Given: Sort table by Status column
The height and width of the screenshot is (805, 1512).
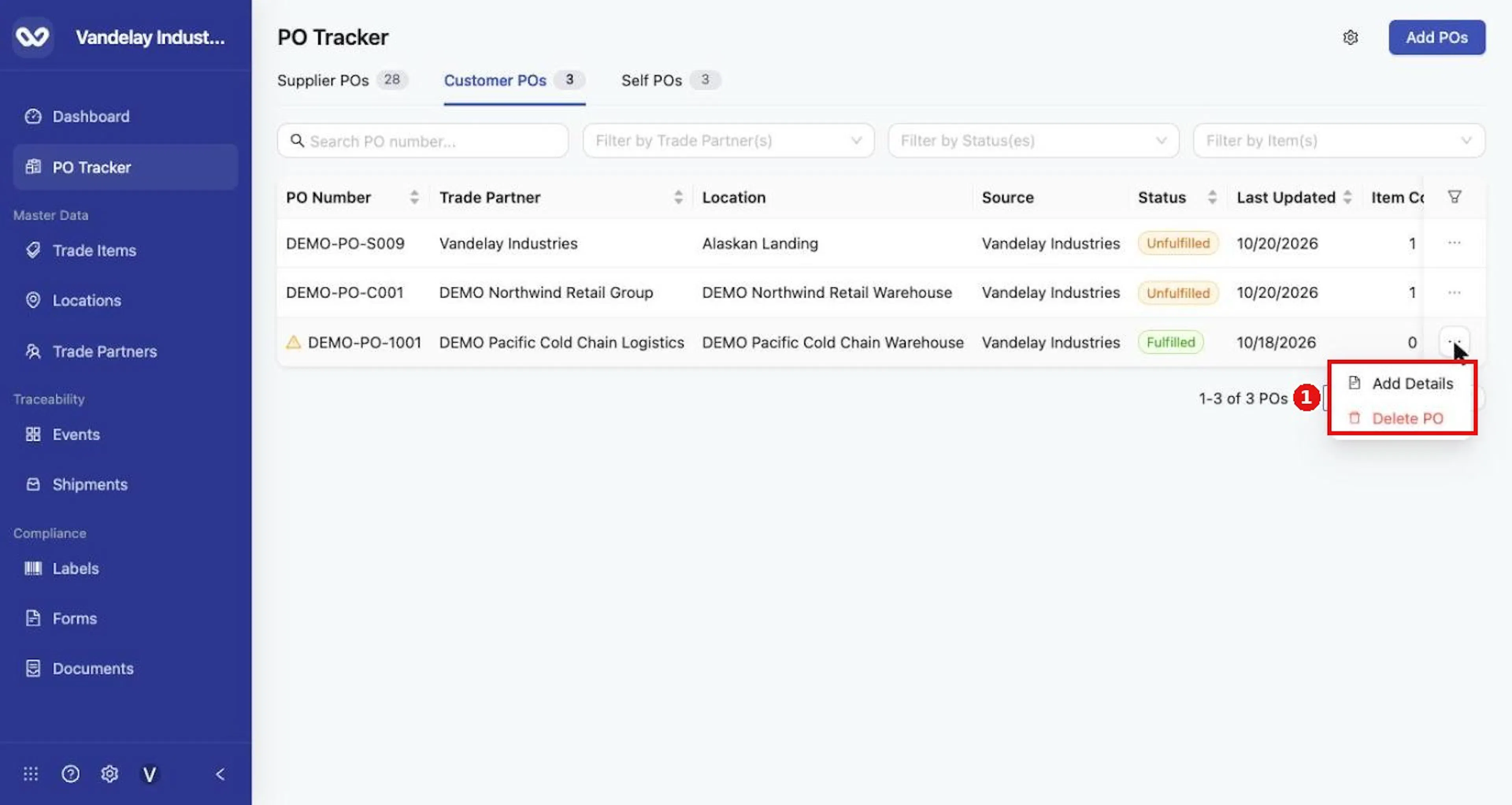Looking at the screenshot, I should point(1212,197).
